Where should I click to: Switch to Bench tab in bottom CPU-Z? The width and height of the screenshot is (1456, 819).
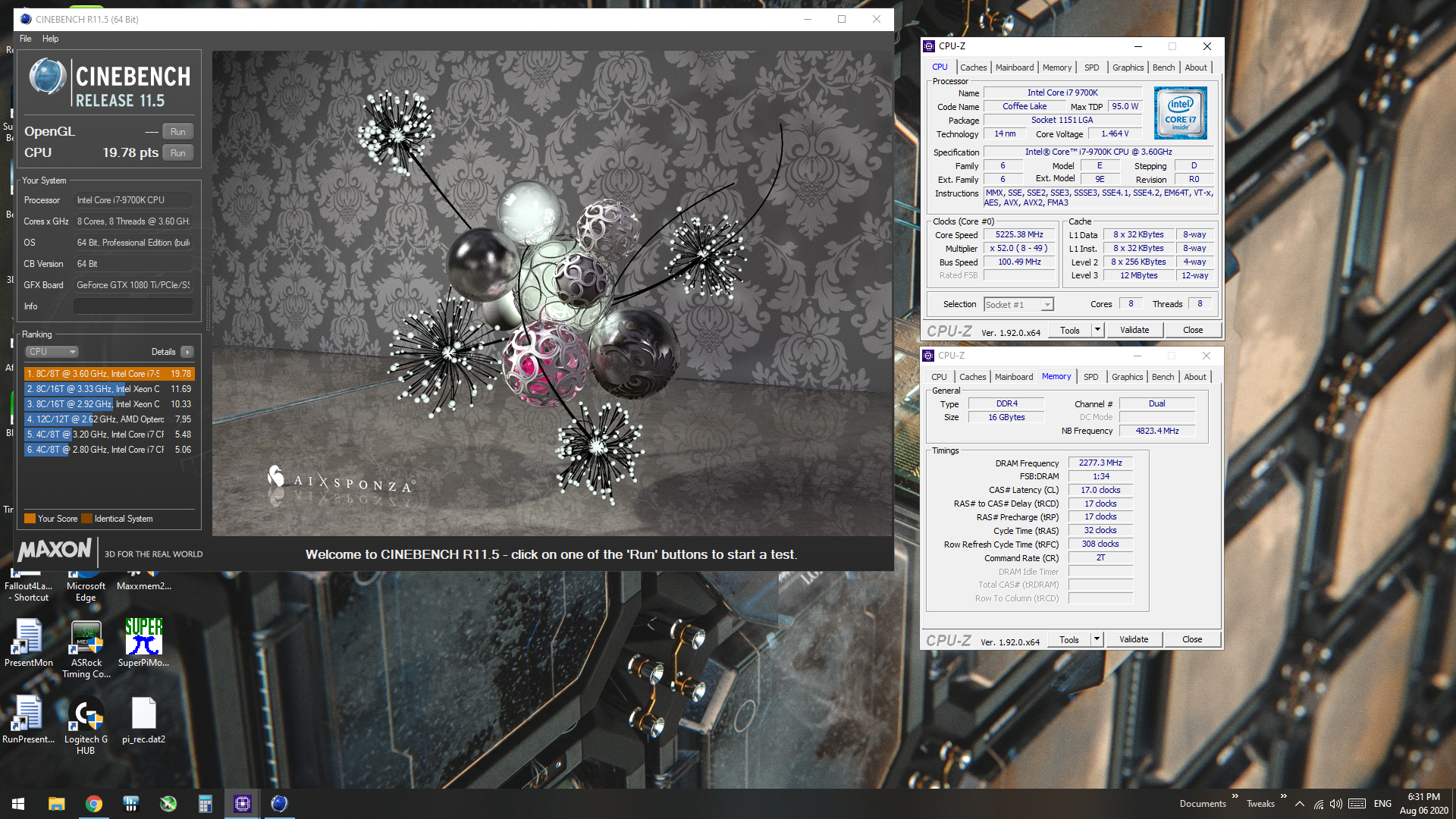(1163, 377)
